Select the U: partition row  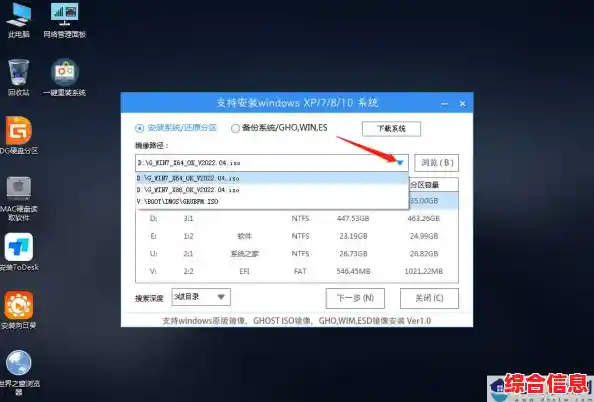click(x=297, y=253)
